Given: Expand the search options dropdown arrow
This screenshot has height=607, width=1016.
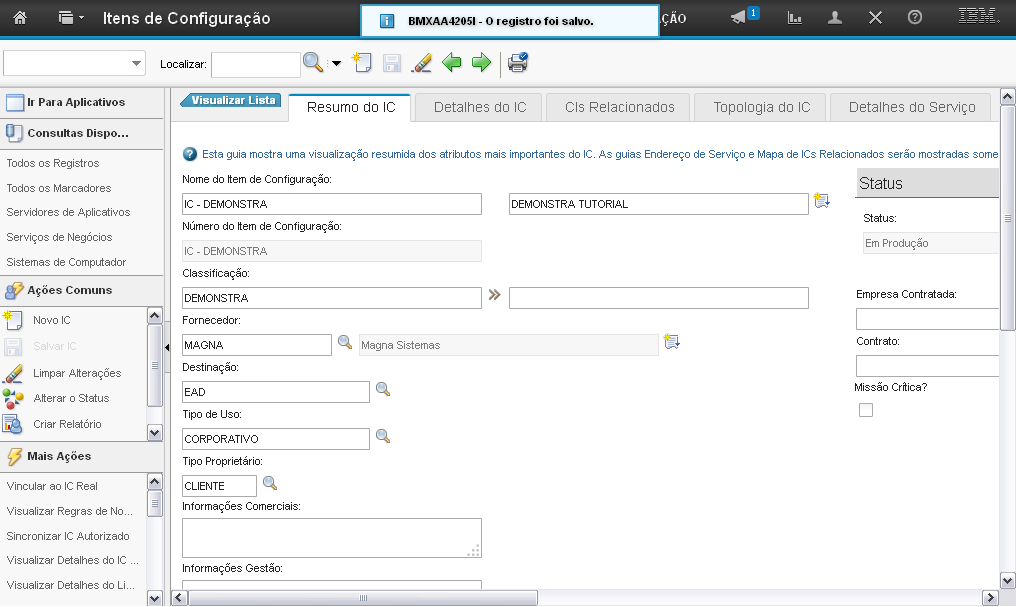Looking at the screenshot, I should pyautogui.click(x=336, y=63).
